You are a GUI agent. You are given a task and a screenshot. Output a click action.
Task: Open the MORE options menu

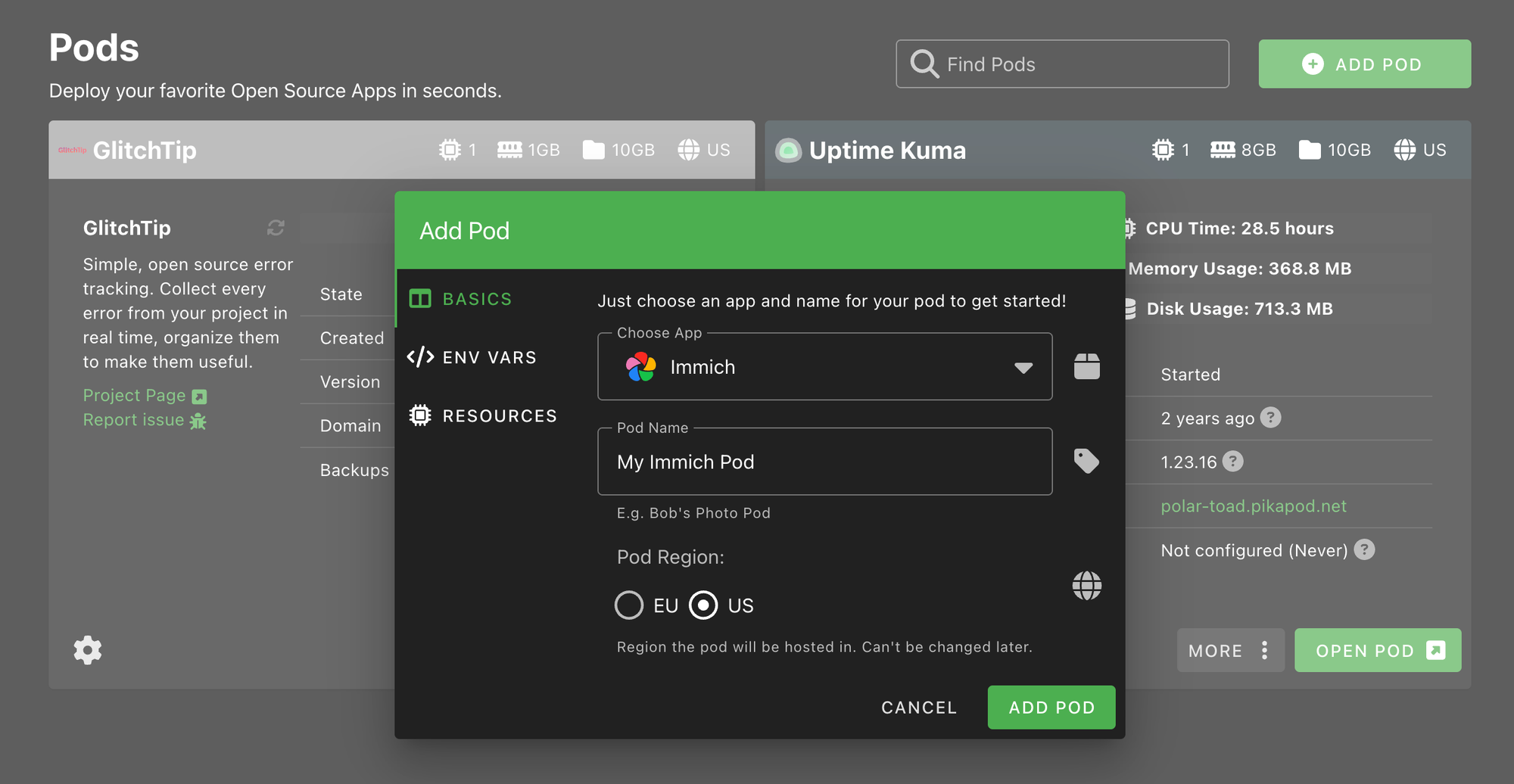[1230, 650]
